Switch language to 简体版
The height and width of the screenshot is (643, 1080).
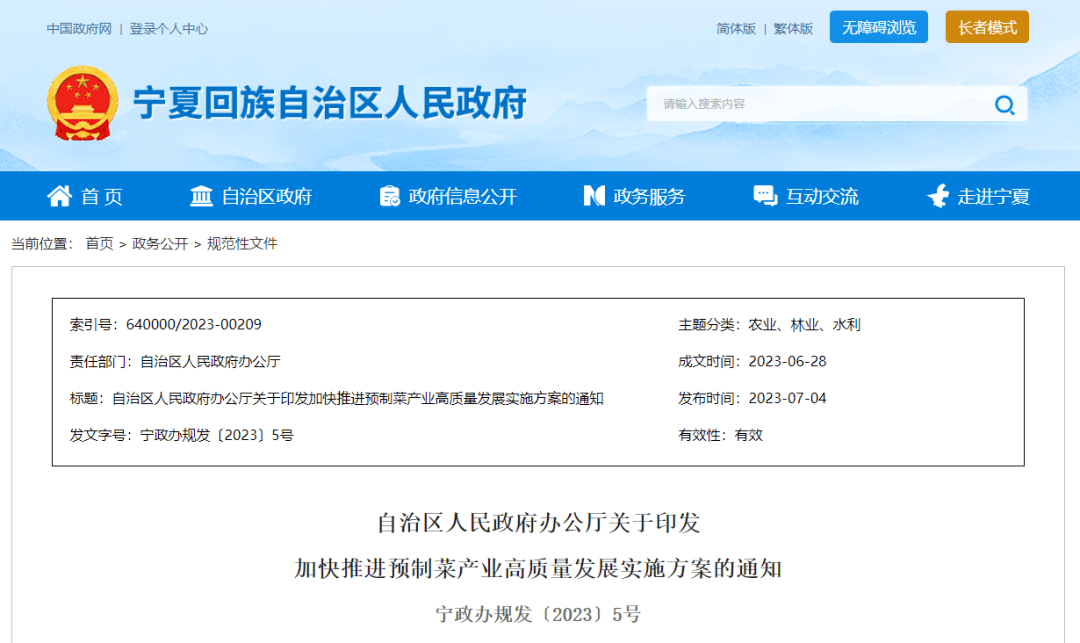pos(736,29)
